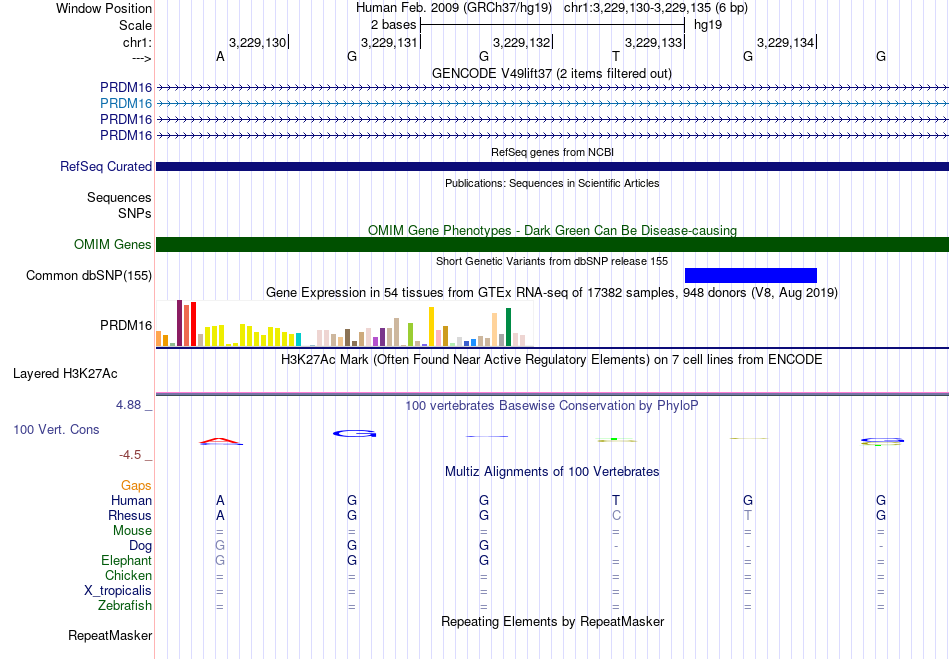Open H3K27Ac Mark ENCODE track title
Viewport: 950px width, 659px height.
[551, 360]
